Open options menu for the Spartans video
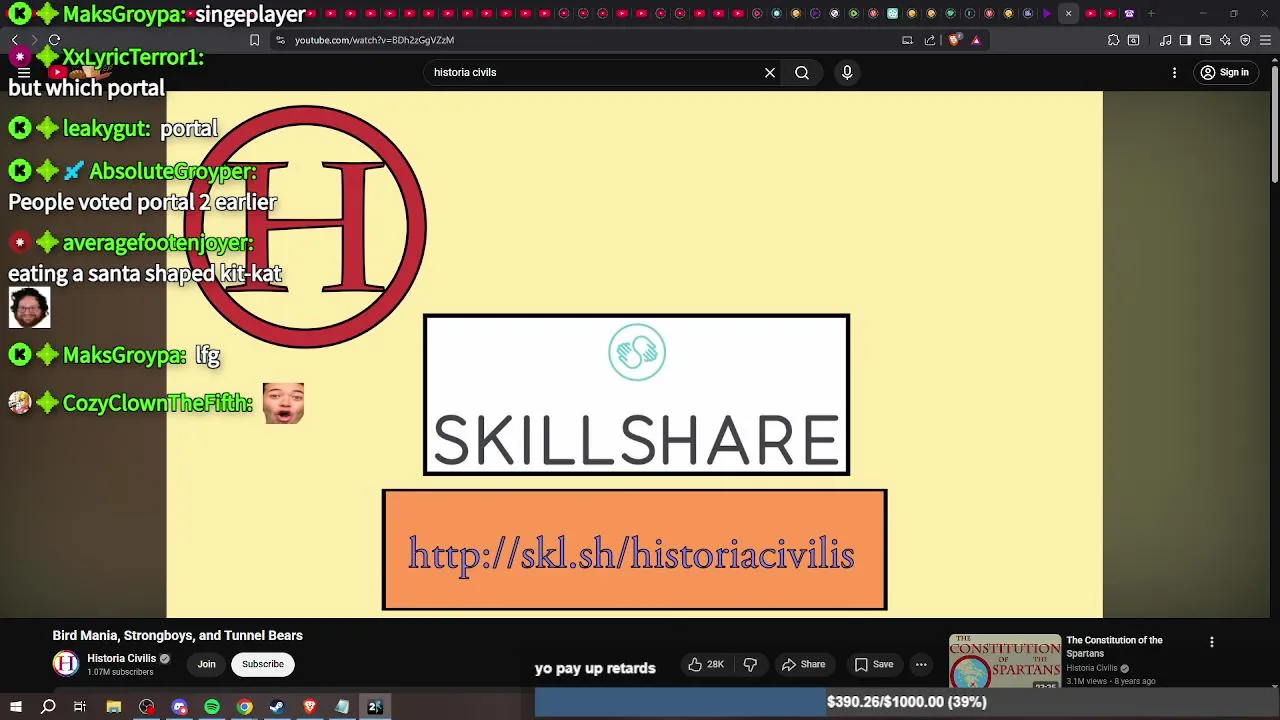This screenshot has width=1280, height=720. point(1211,642)
